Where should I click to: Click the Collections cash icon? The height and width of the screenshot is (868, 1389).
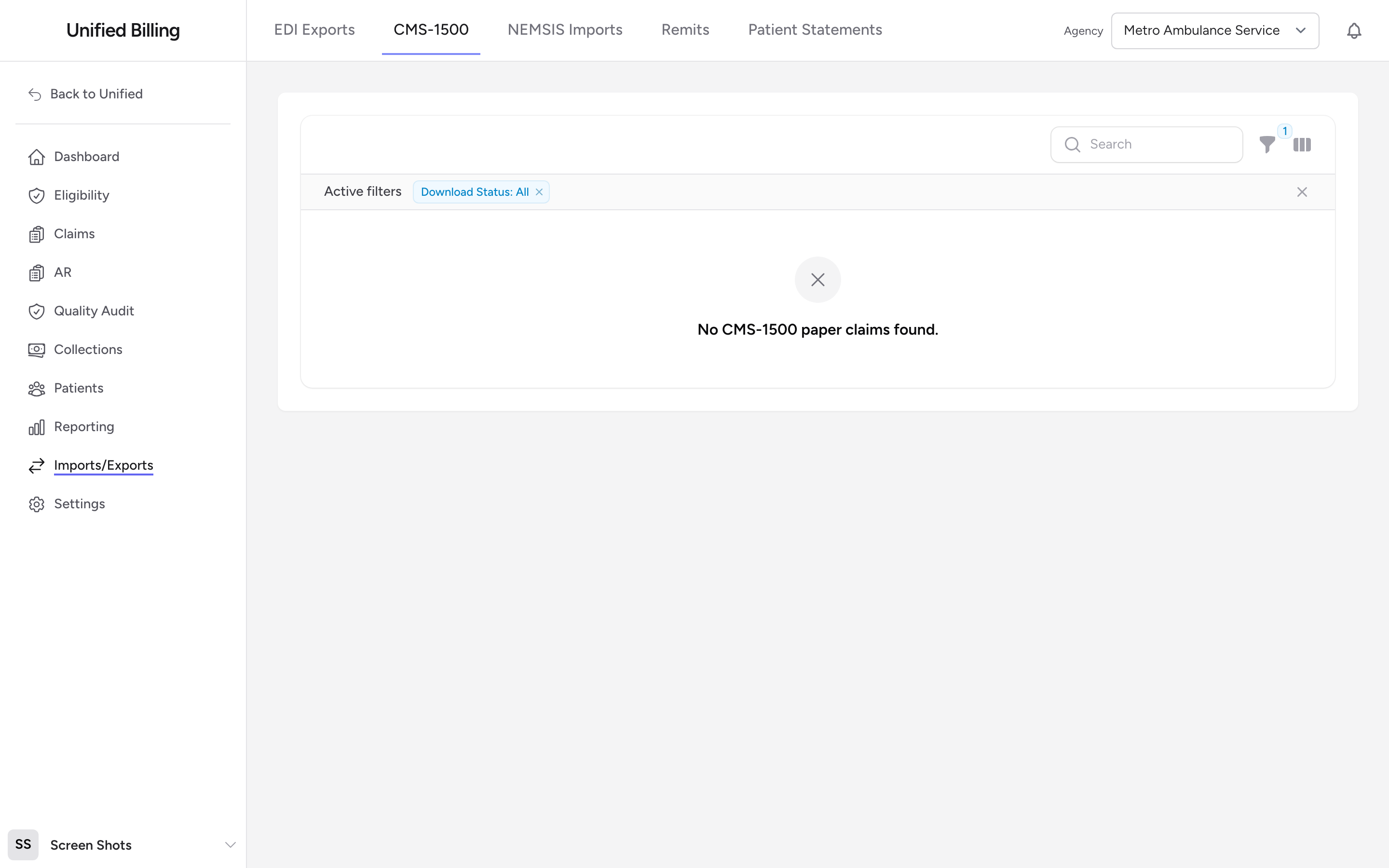point(36,350)
